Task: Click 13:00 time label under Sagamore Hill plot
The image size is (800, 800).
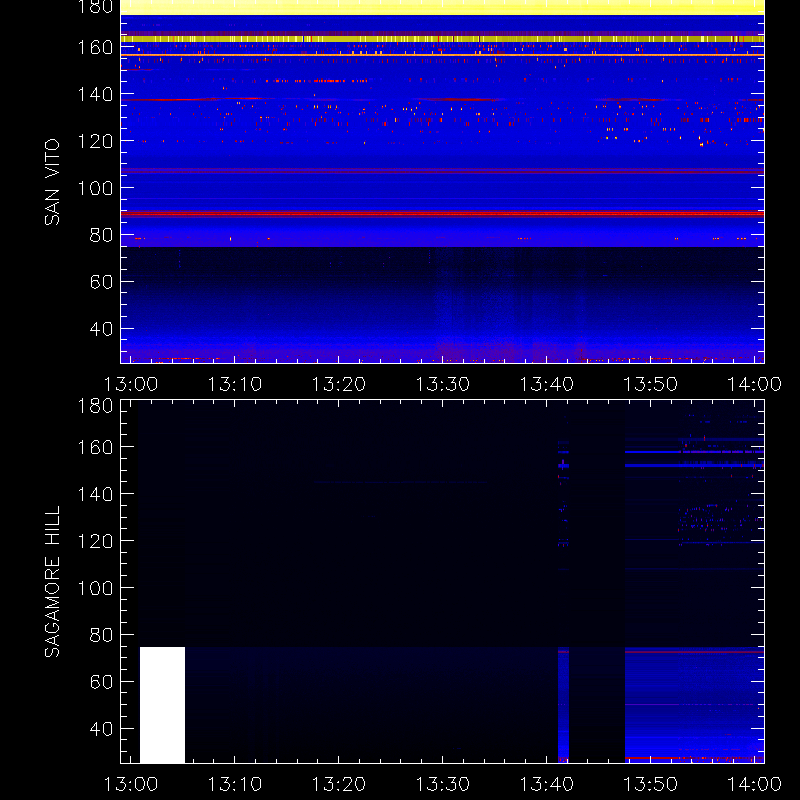Action: pos(131,784)
